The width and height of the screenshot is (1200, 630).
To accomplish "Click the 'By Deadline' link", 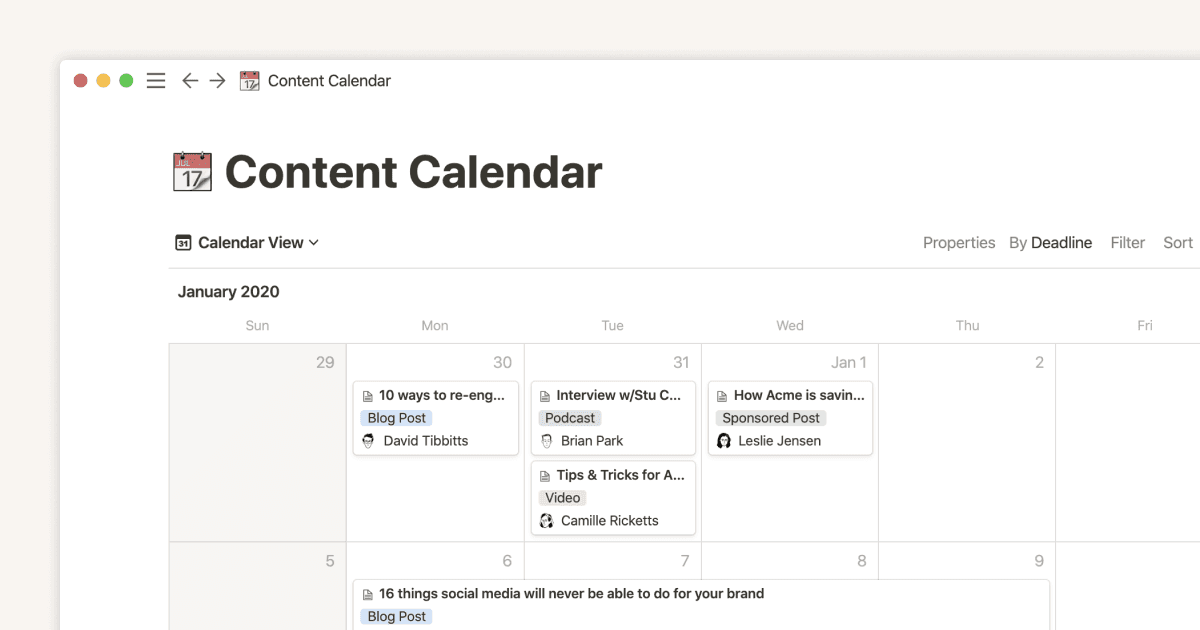I will 1051,242.
